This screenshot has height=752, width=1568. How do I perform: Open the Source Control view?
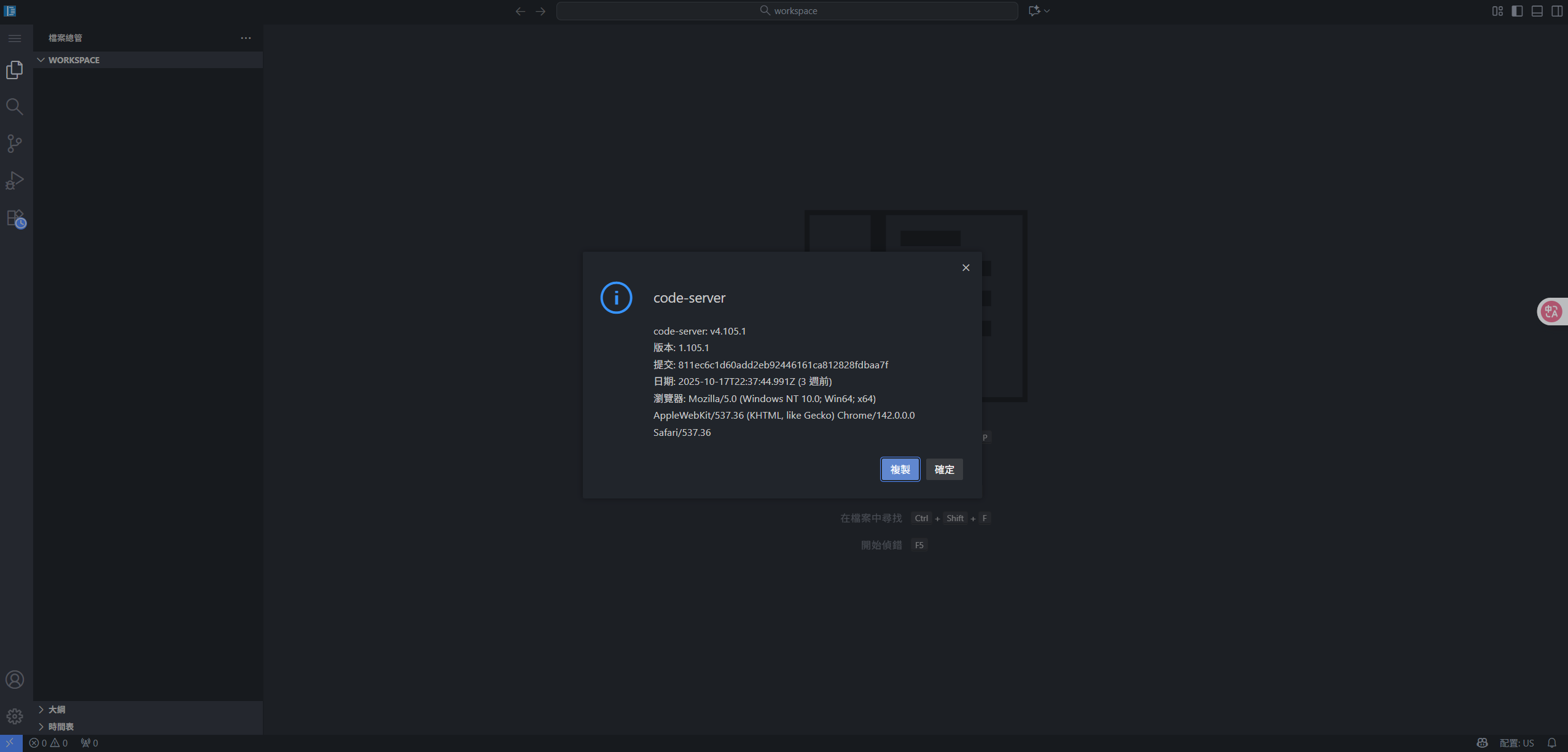pos(15,144)
